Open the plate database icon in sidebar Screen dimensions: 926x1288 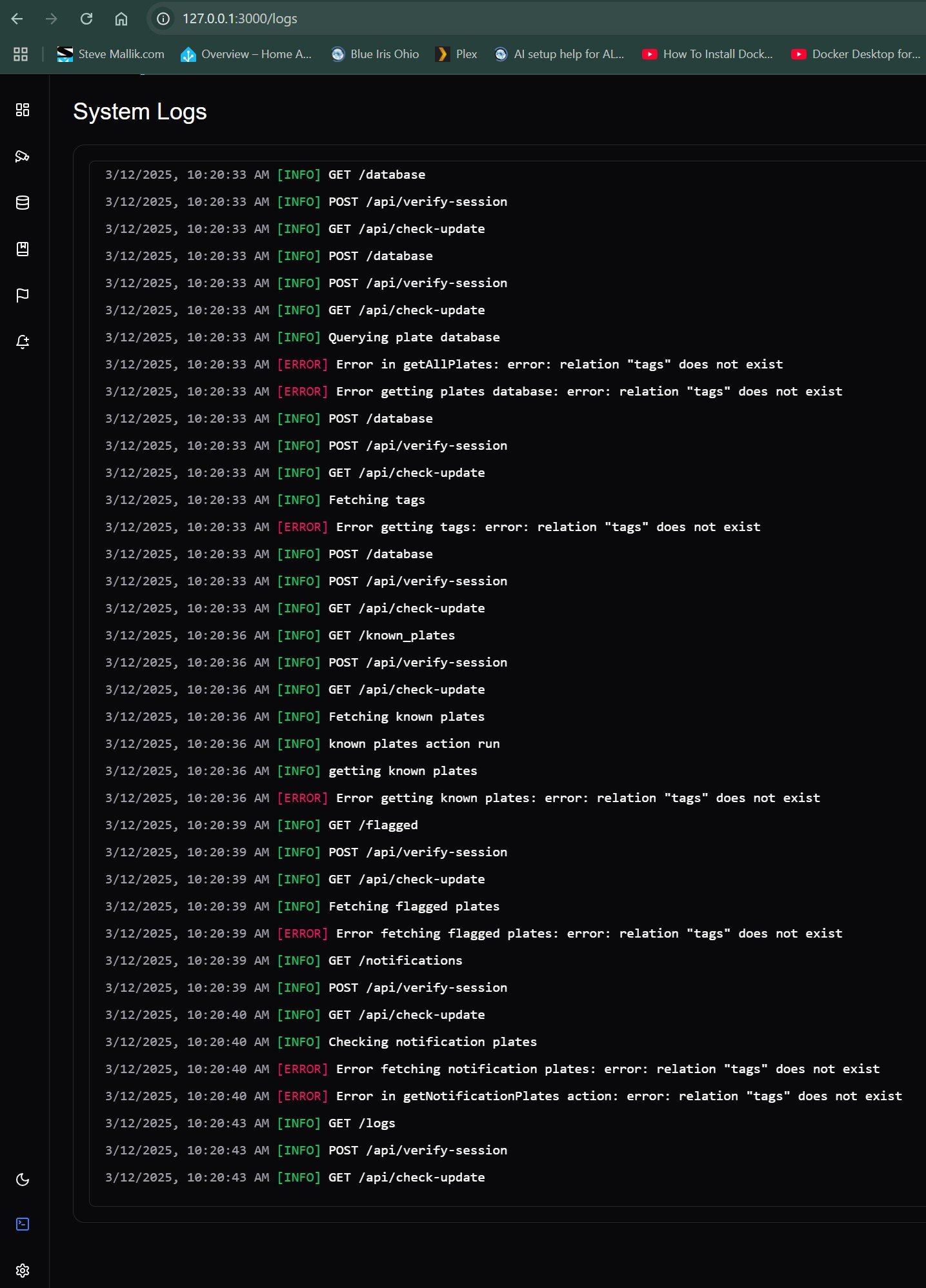point(23,203)
